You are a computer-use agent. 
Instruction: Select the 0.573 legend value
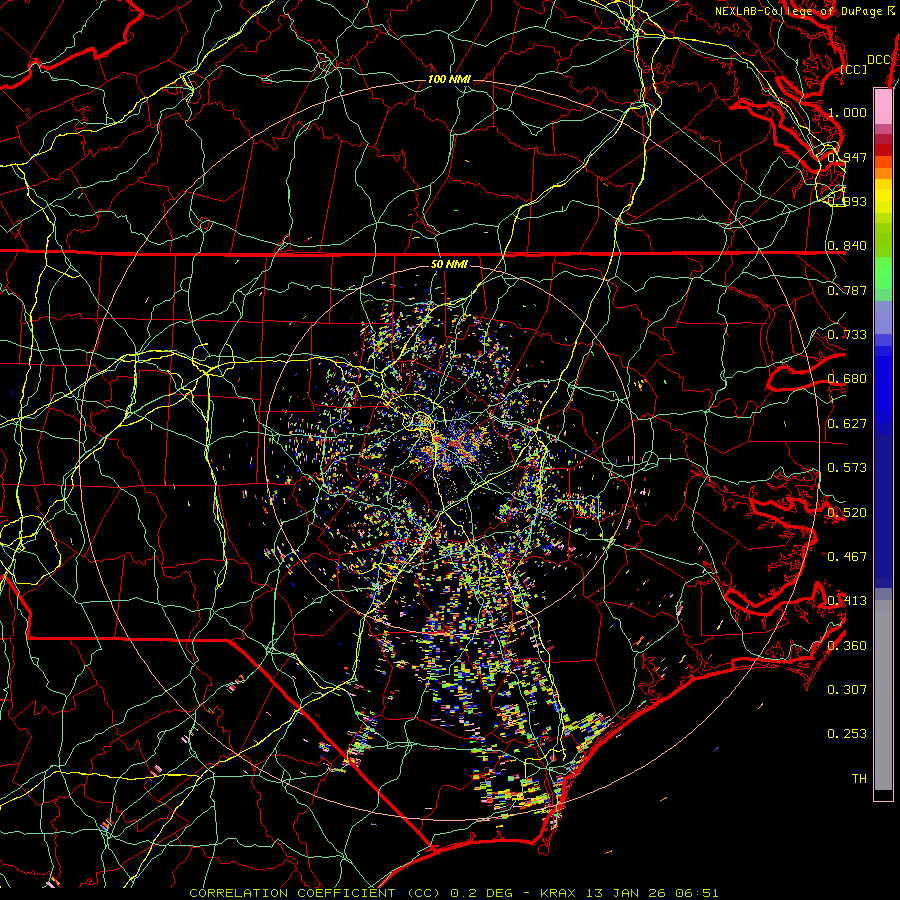[x=847, y=468]
